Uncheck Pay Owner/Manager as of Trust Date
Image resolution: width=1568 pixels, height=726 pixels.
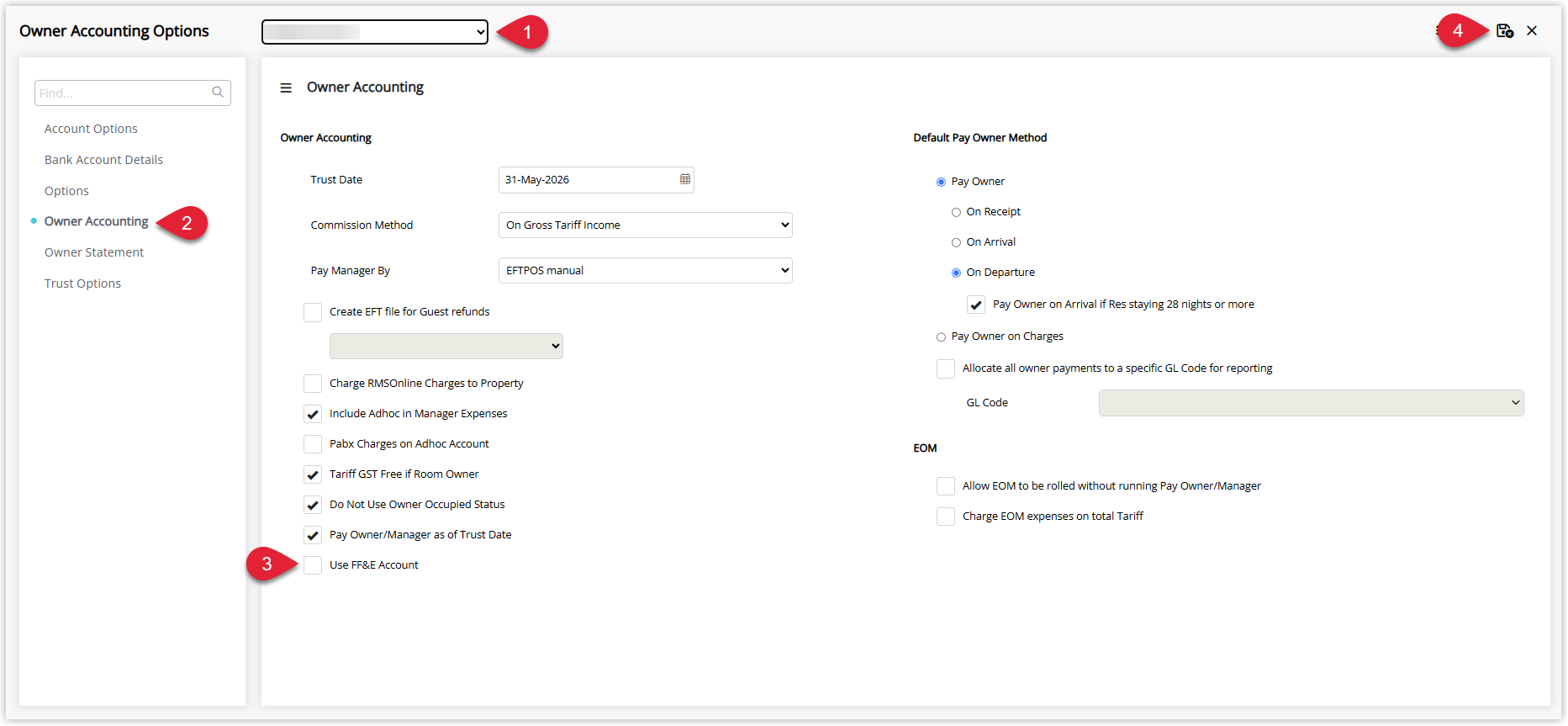[x=313, y=535]
